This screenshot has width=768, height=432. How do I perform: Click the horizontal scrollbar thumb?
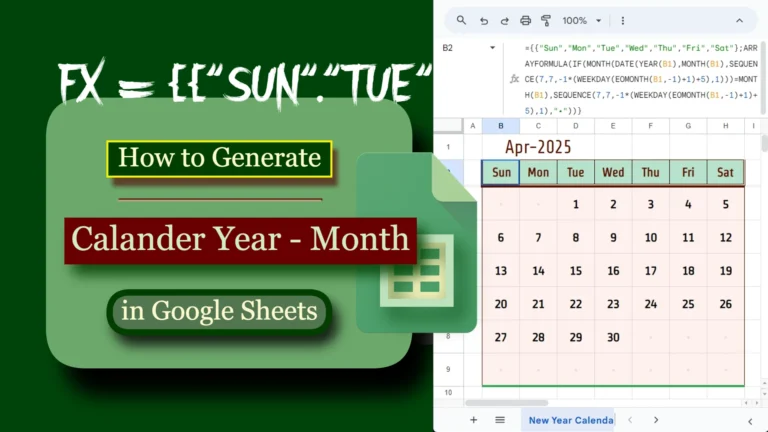pos(506,403)
